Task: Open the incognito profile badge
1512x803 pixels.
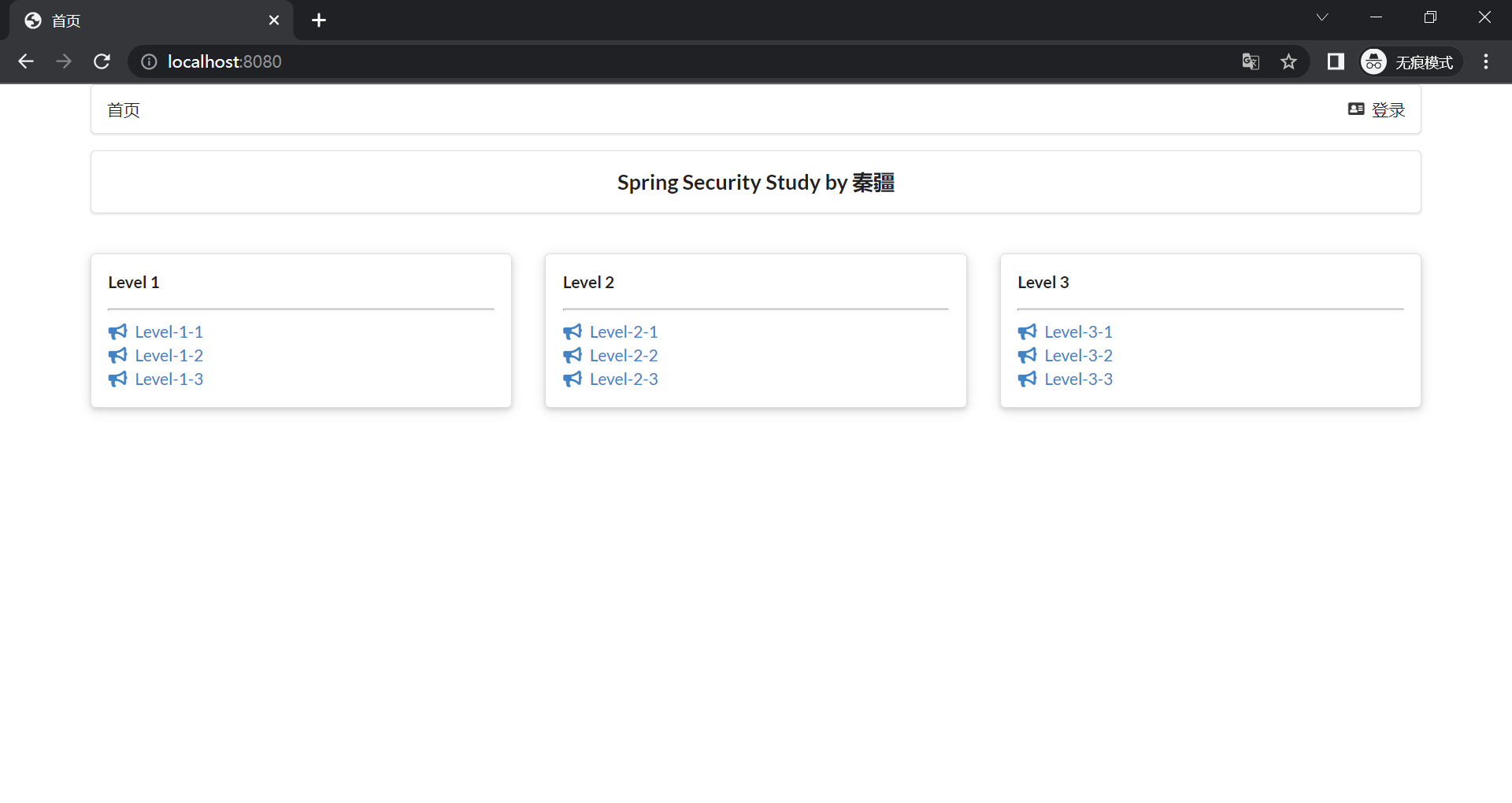Action: pos(1410,61)
